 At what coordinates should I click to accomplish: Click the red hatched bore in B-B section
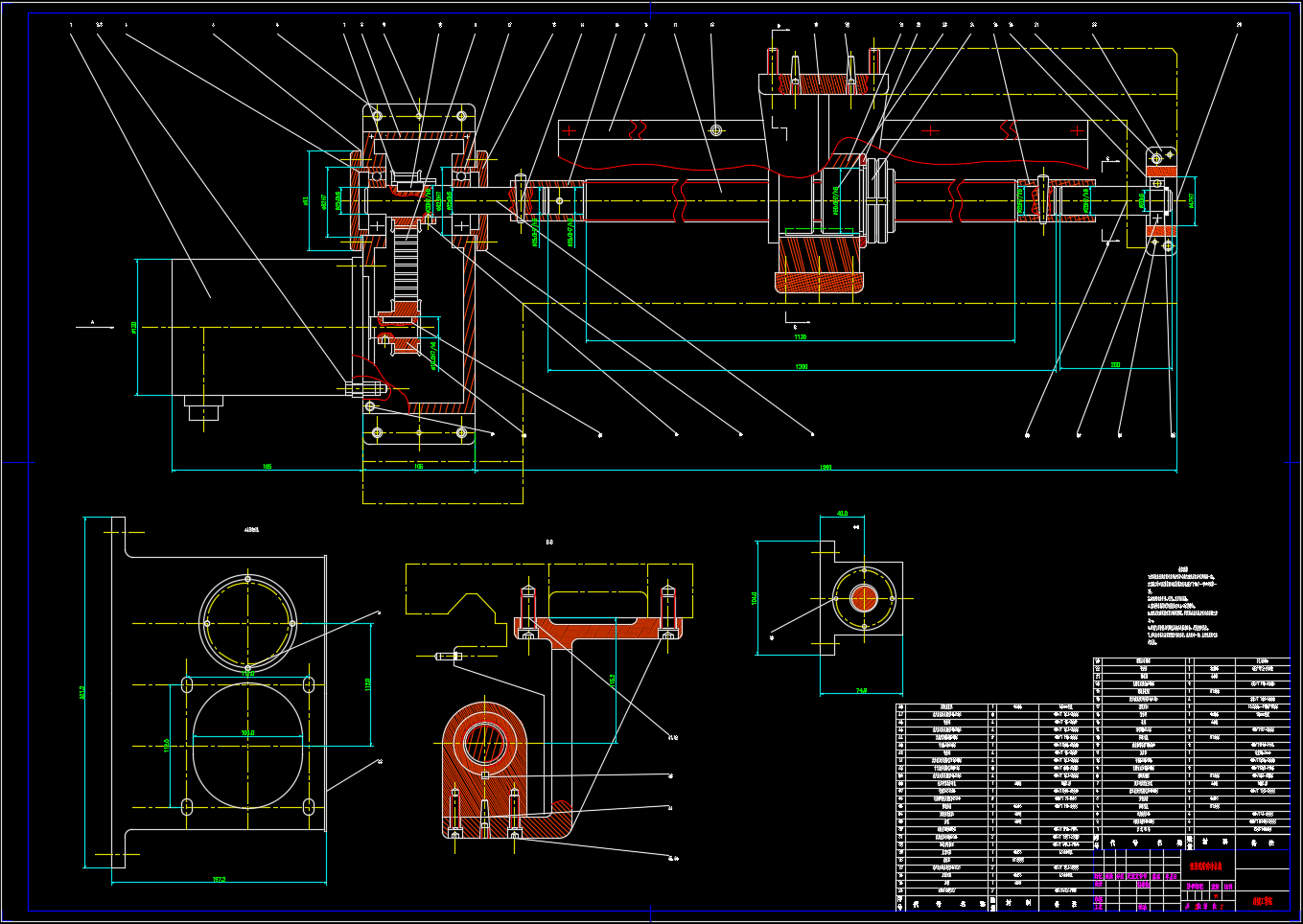[x=484, y=744]
